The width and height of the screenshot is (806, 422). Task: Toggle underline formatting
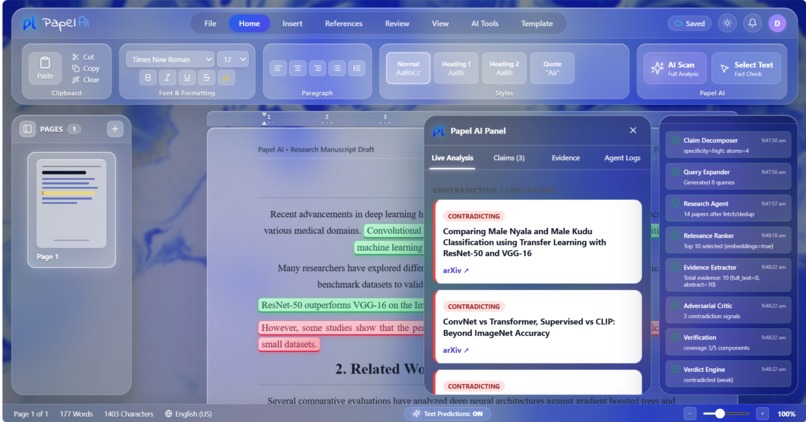click(x=187, y=78)
